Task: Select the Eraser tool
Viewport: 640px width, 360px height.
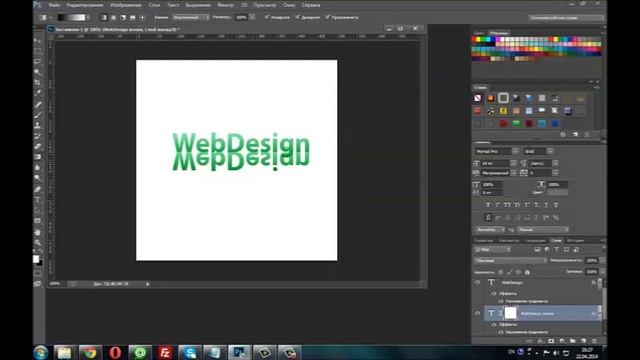Action: [38, 147]
